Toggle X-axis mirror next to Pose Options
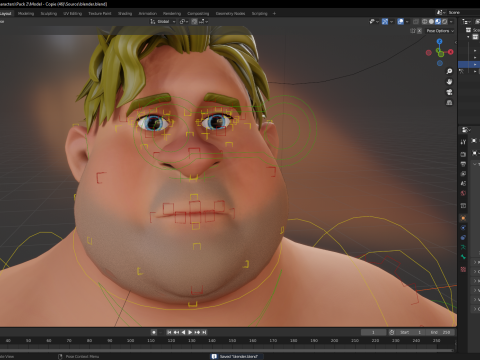The image size is (480, 360). 420,31
